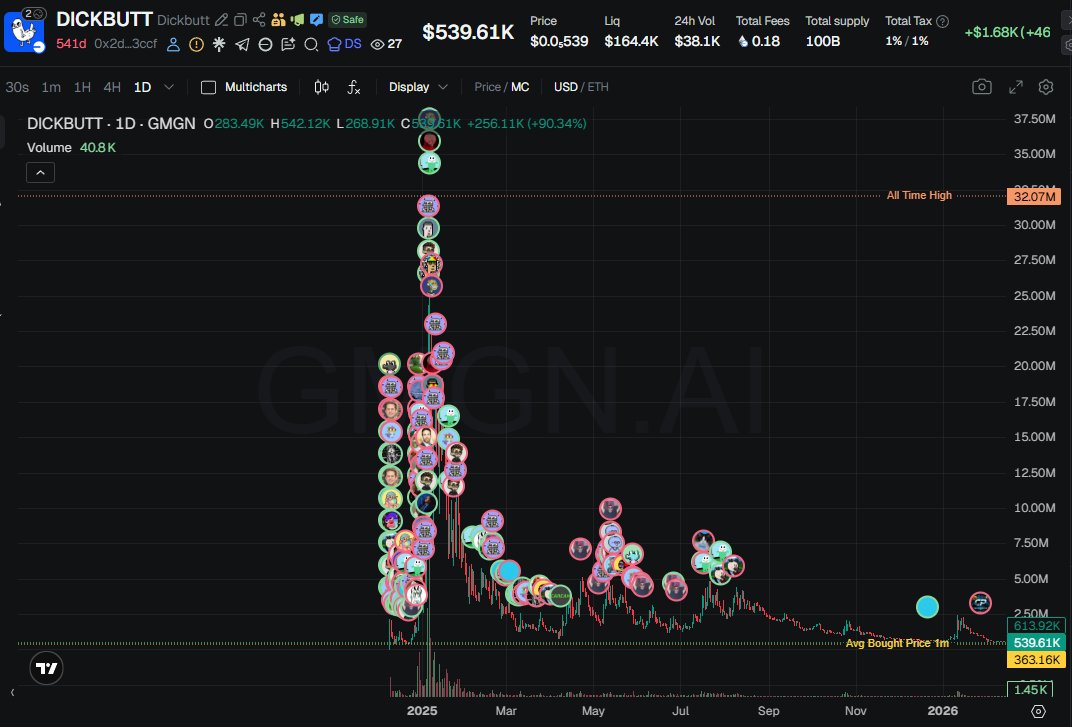Click the TradingView logo button
The width and height of the screenshot is (1072, 727).
click(46, 668)
